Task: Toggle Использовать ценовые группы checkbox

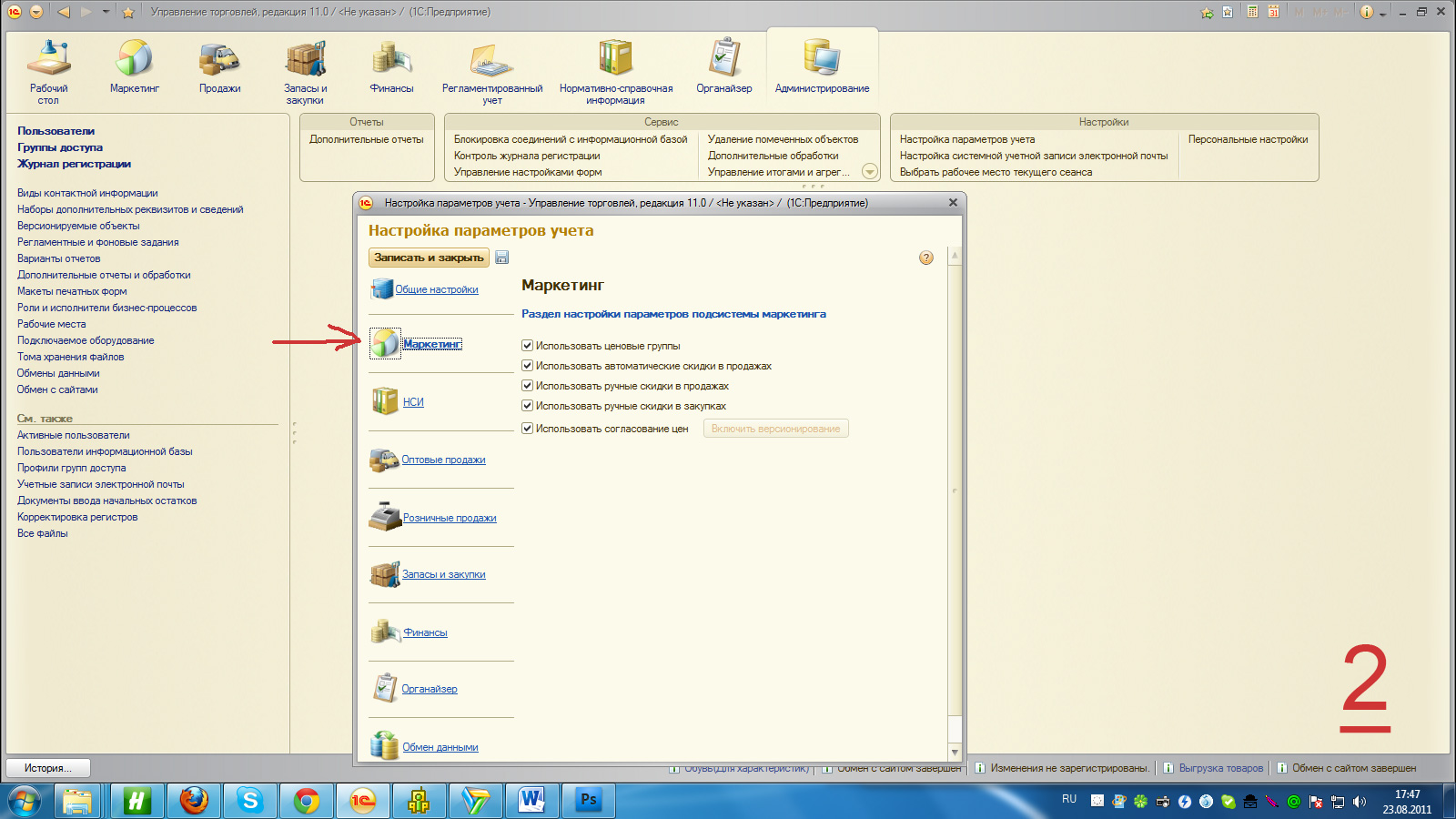Action: pyautogui.click(x=527, y=346)
